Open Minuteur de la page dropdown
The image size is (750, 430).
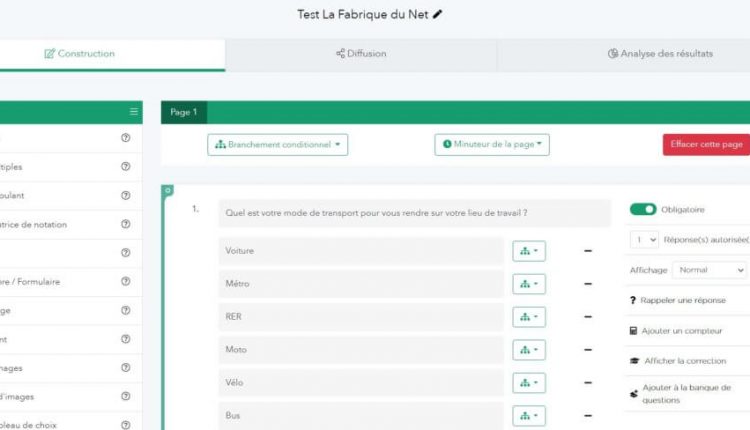pos(492,144)
